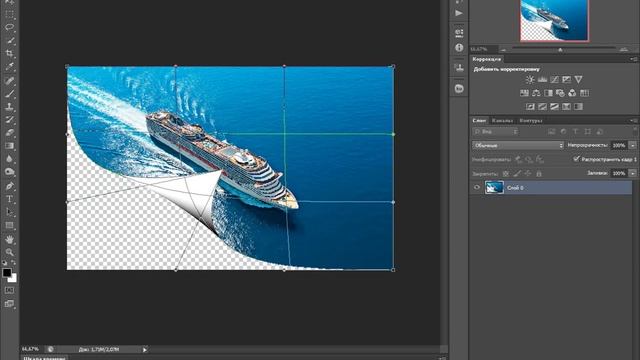Click the Слой 0 layer thumbnail

494,187
